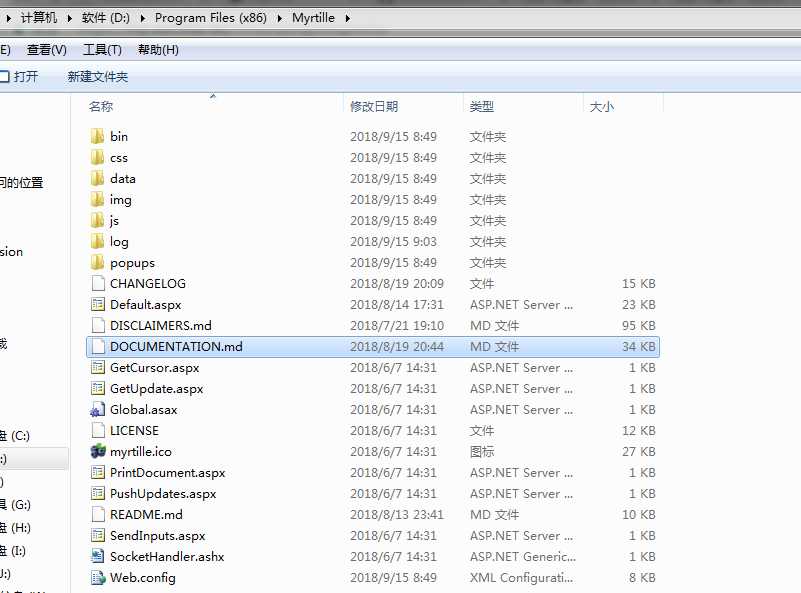
Task: Select the img folder icon
Action: [x=97, y=199]
